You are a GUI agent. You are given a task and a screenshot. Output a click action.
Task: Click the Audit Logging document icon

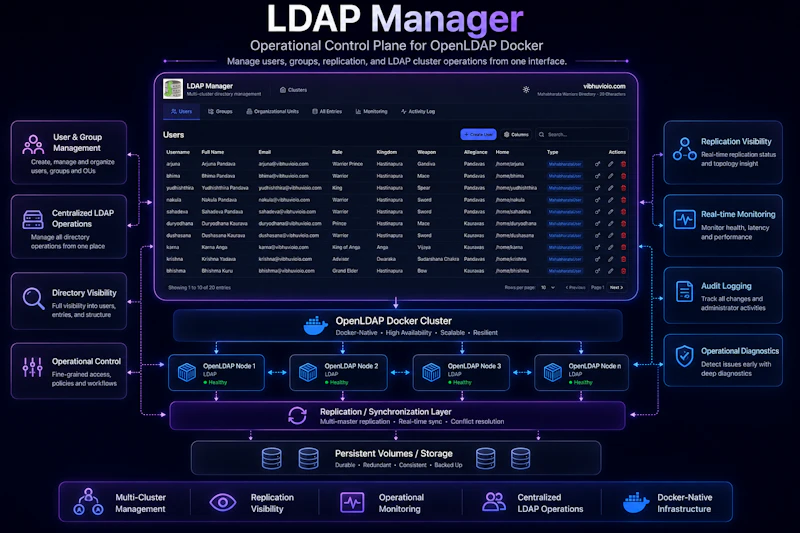coord(684,292)
